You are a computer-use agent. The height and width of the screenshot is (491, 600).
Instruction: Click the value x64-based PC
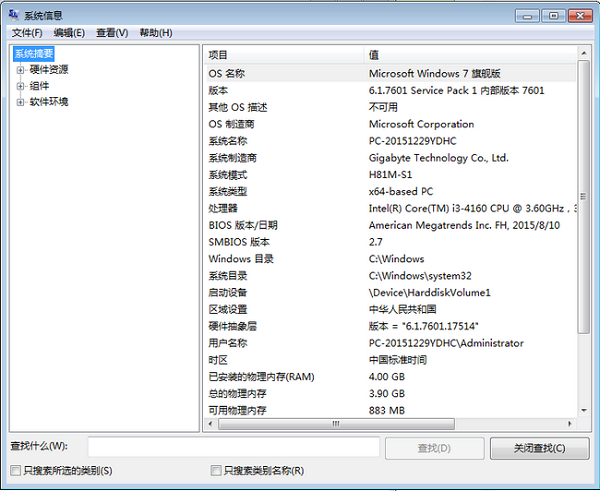(401, 191)
